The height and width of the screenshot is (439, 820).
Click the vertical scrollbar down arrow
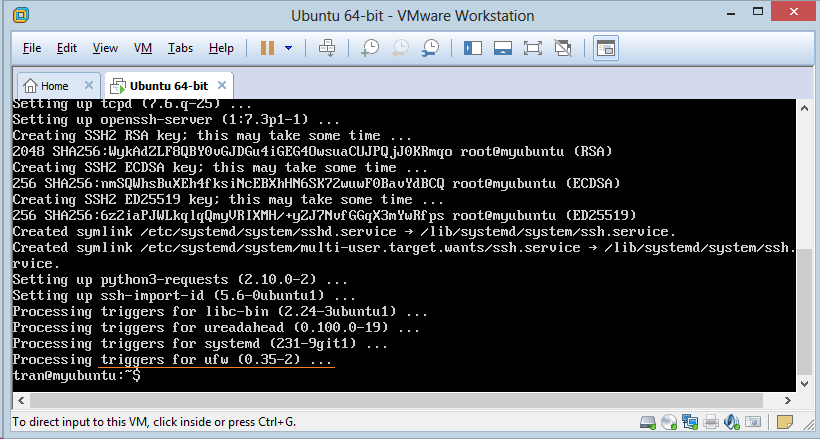804,384
